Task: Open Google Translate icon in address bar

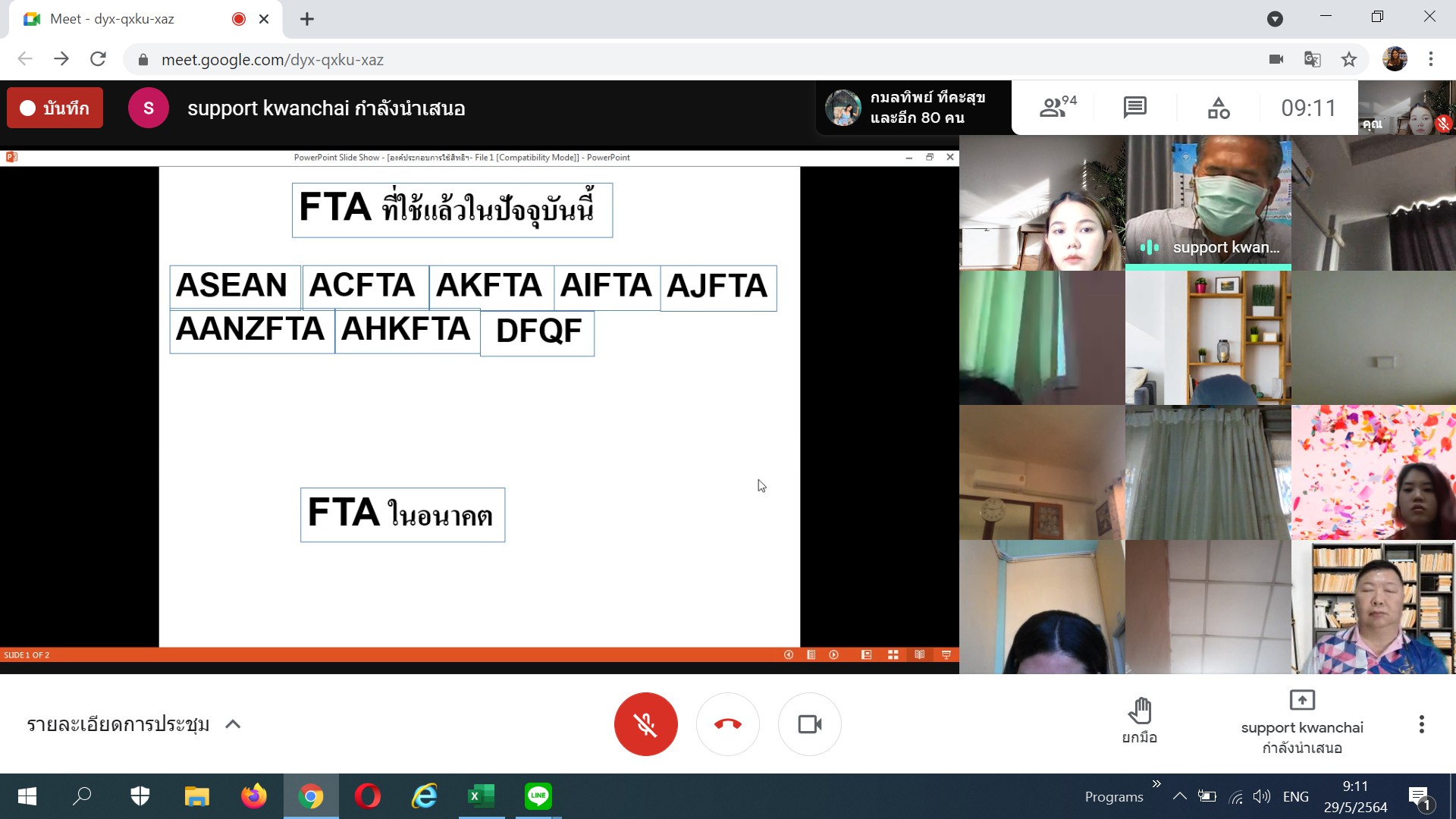Action: tap(1312, 59)
